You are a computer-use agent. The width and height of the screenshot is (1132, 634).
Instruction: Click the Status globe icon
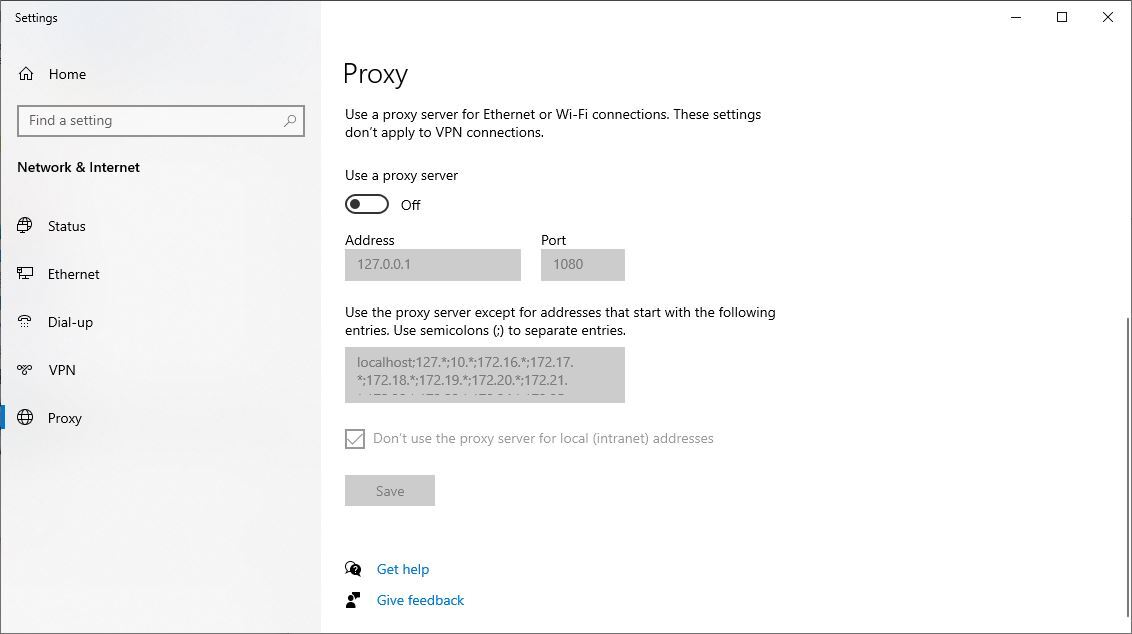[x=26, y=226]
